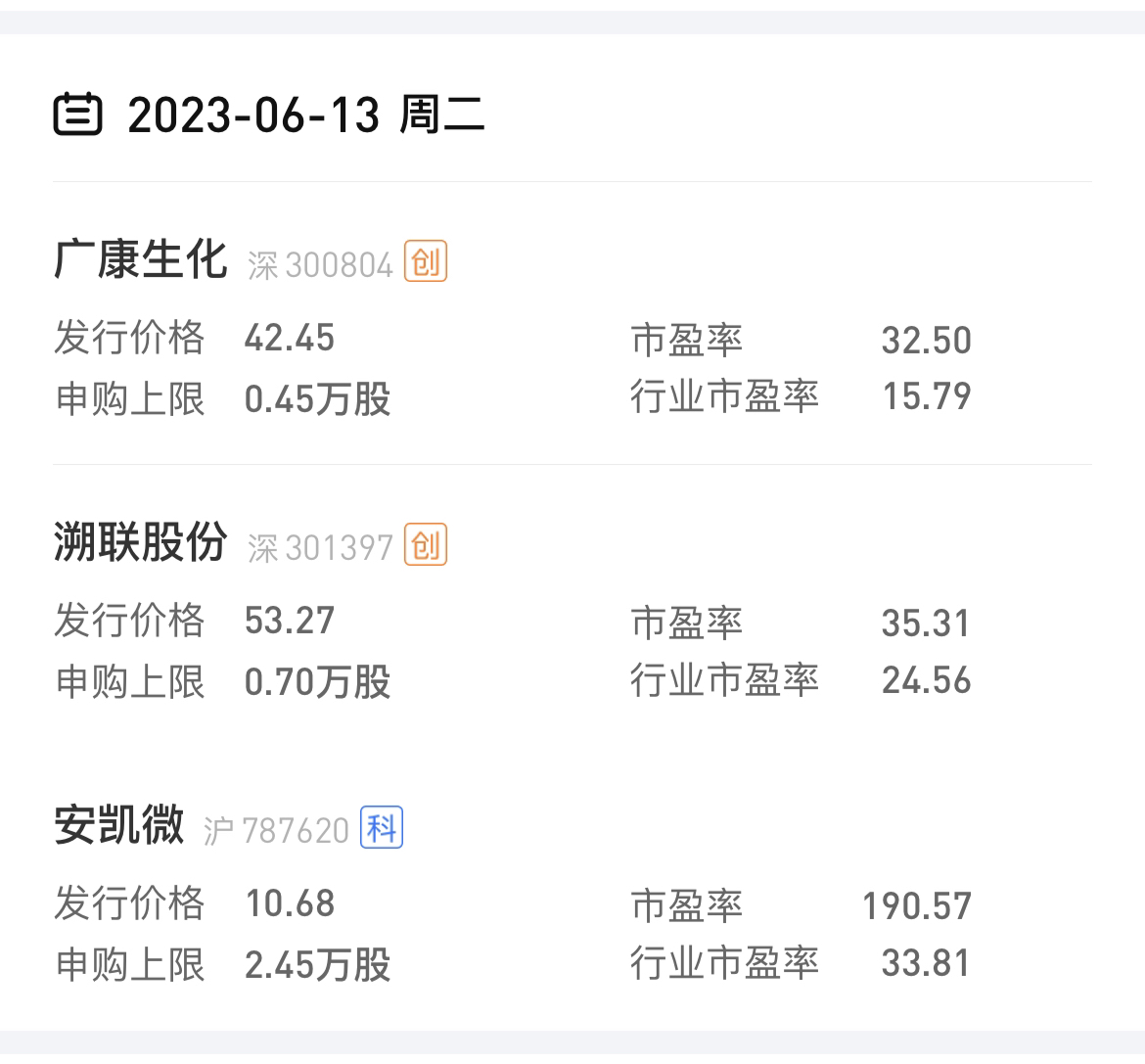Image resolution: width=1145 pixels, height=1064 pixels.
Task: Click the calendar icon beside the date
Action: coord(77,115)
